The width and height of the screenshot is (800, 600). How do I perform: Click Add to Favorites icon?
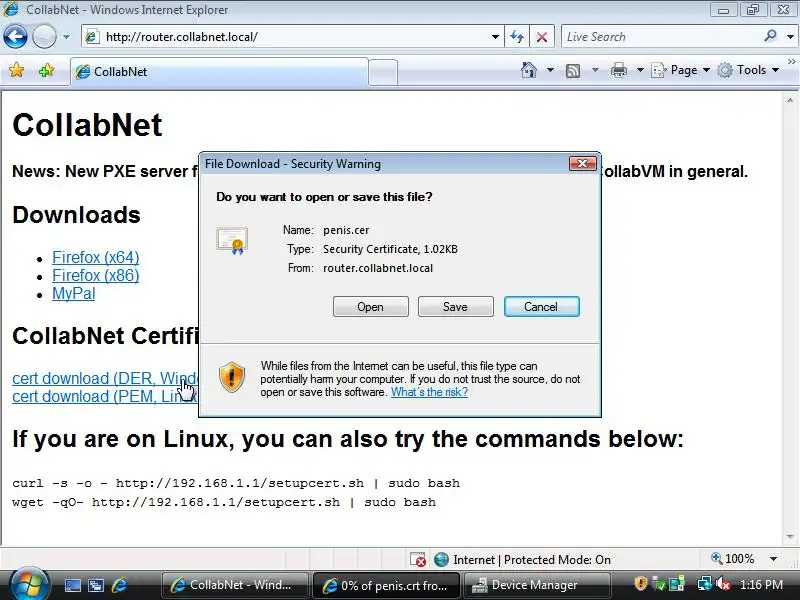[x=46, y=70]
